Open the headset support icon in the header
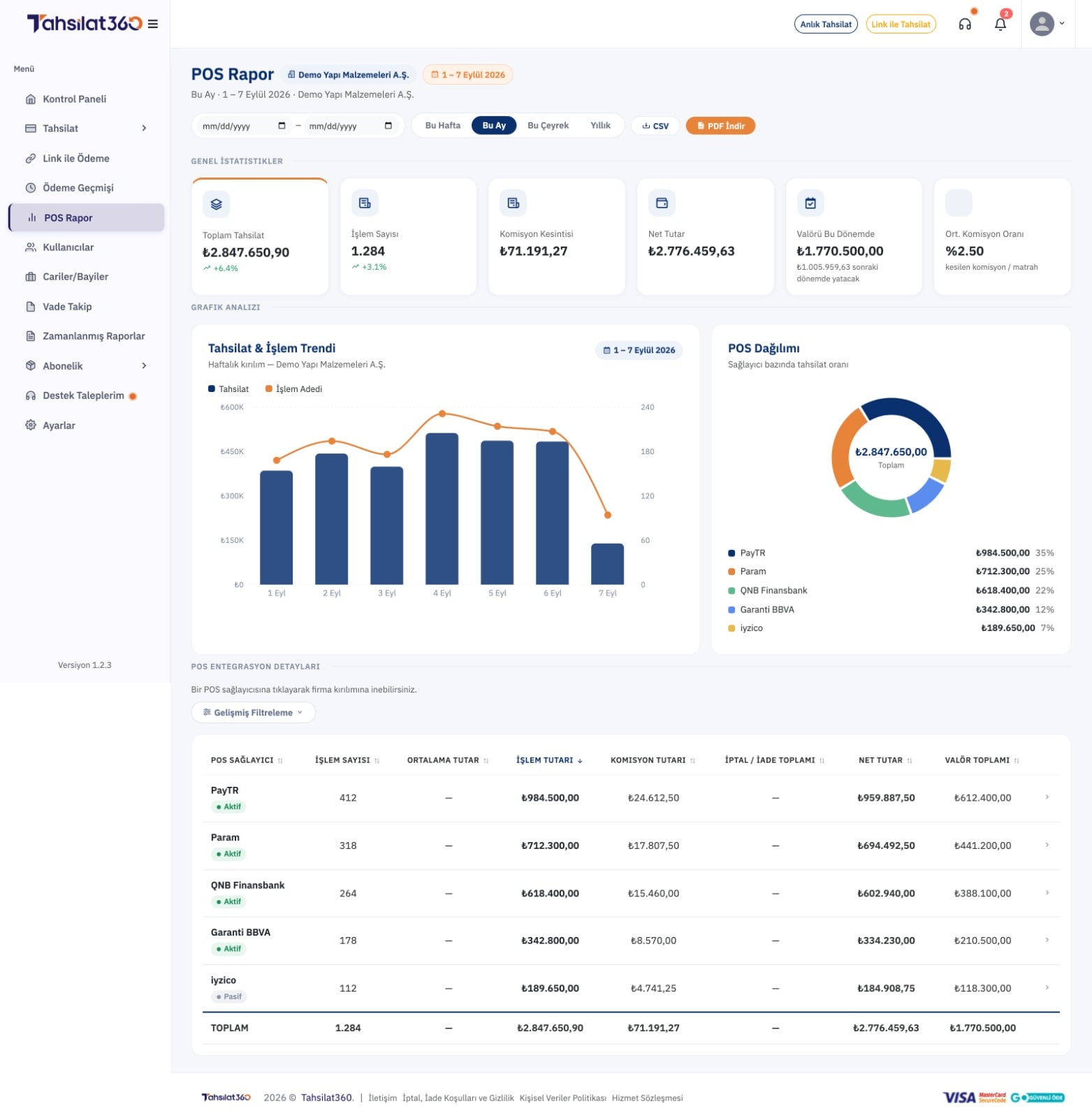1092x1118 pixels. [x=965, y=24]
